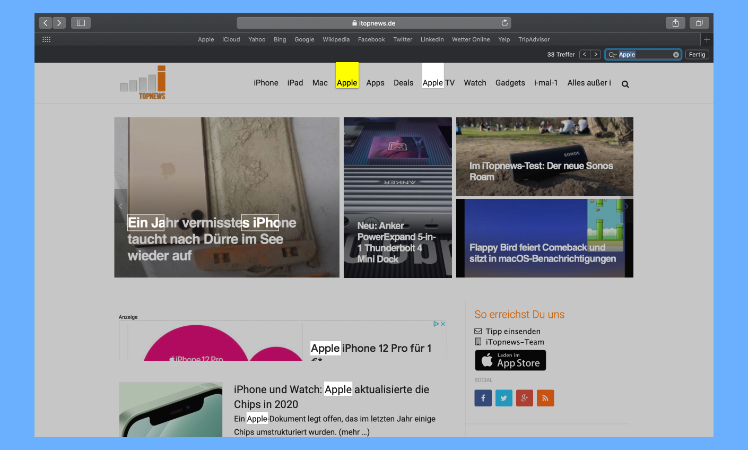Open the iPhone navigation menu item
This screenshot has width=748, height=450.
click(x=266, y=83)
